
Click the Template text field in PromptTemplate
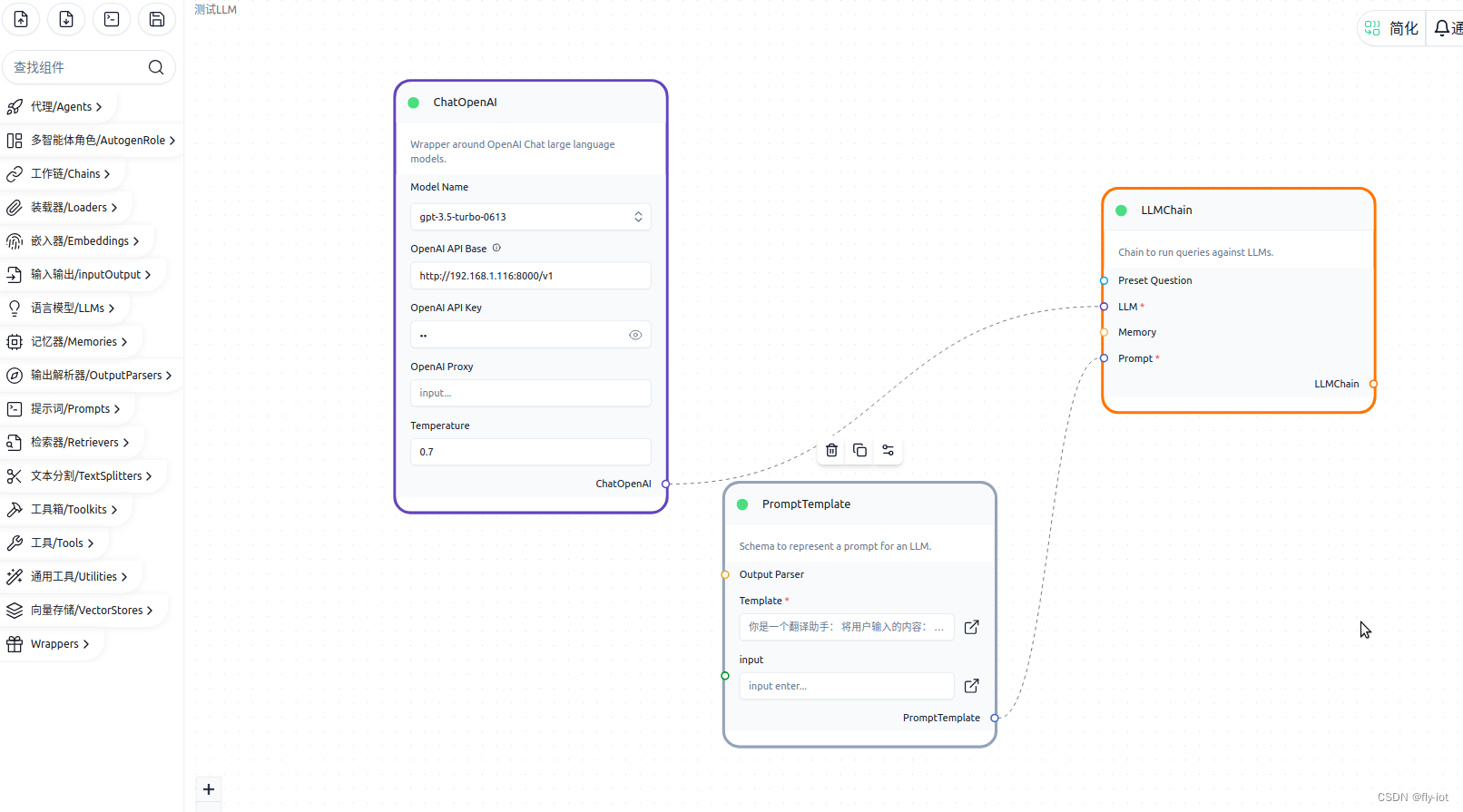(x=847, y=627)
